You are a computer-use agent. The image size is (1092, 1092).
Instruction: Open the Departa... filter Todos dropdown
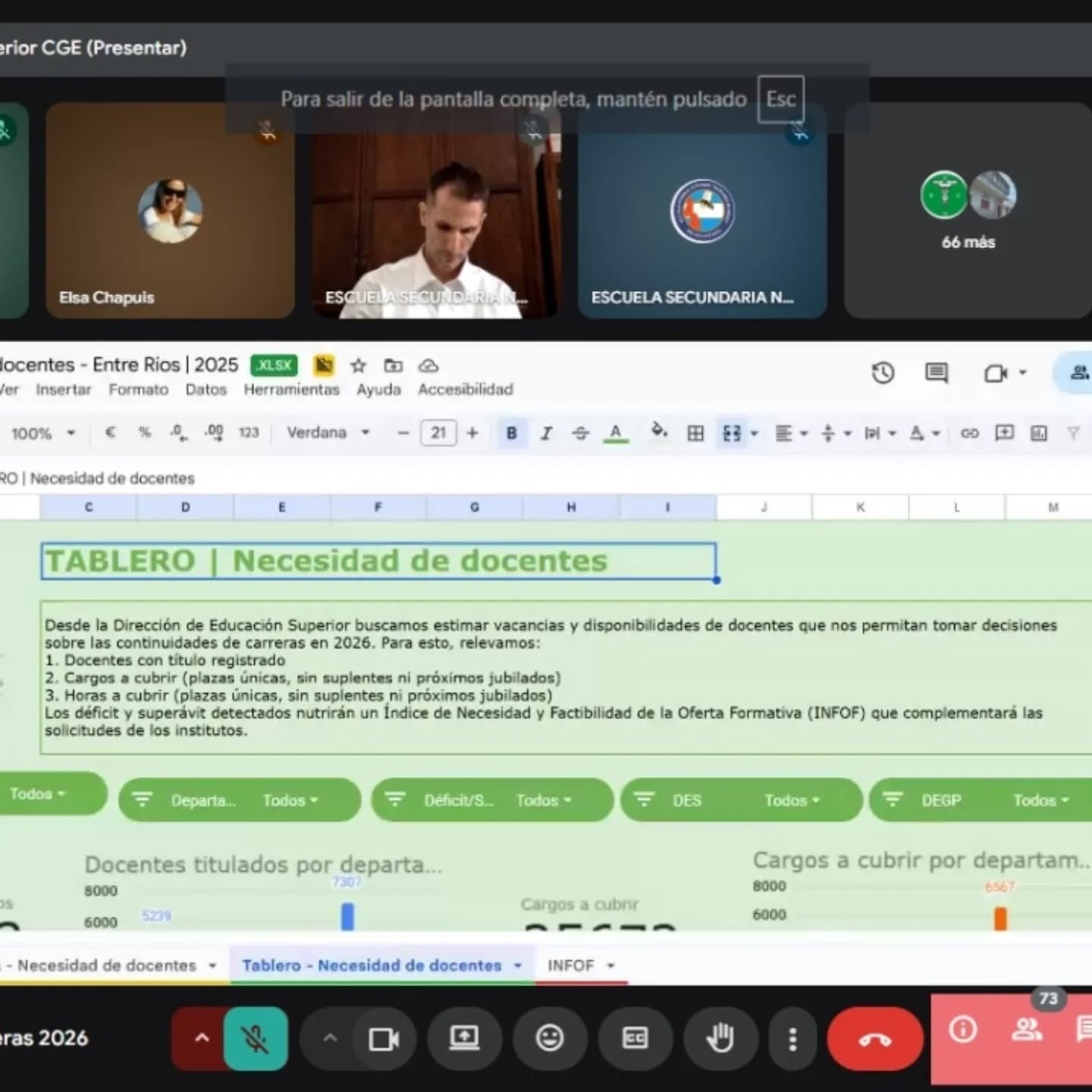290,800
